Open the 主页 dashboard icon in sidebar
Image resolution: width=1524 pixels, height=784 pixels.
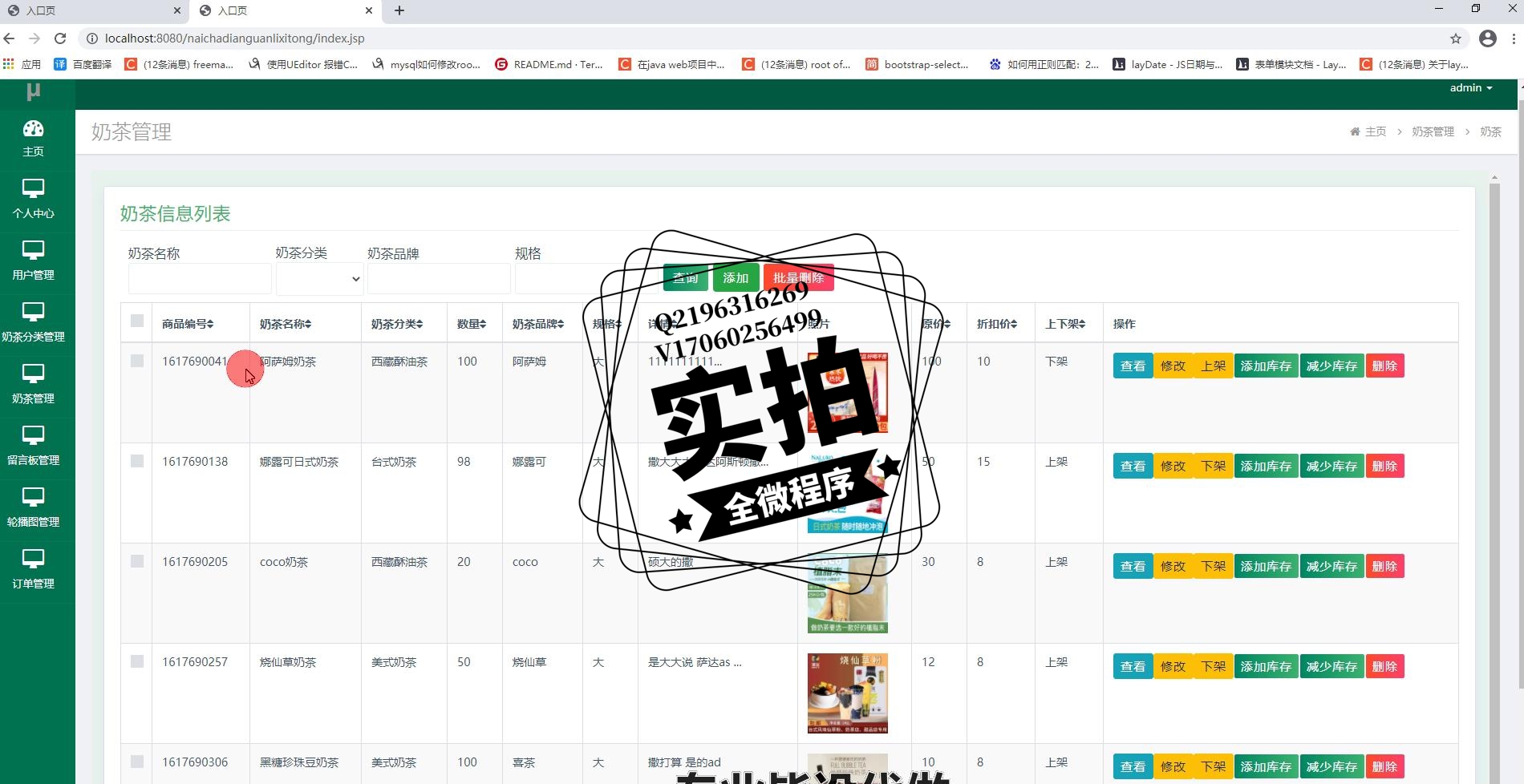click(x=33, y=139)
